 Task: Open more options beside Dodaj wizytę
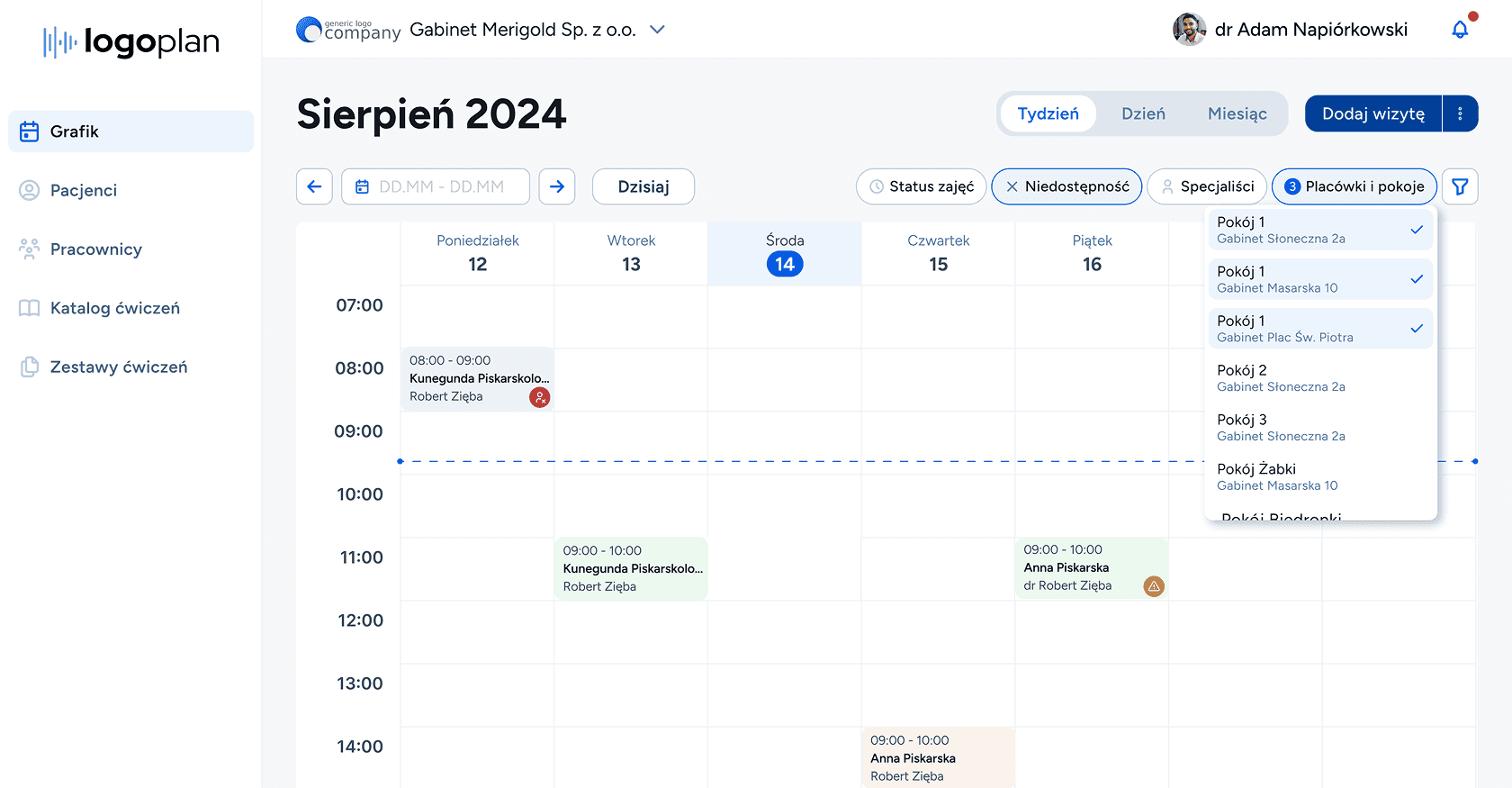(x=1460, y=113)
